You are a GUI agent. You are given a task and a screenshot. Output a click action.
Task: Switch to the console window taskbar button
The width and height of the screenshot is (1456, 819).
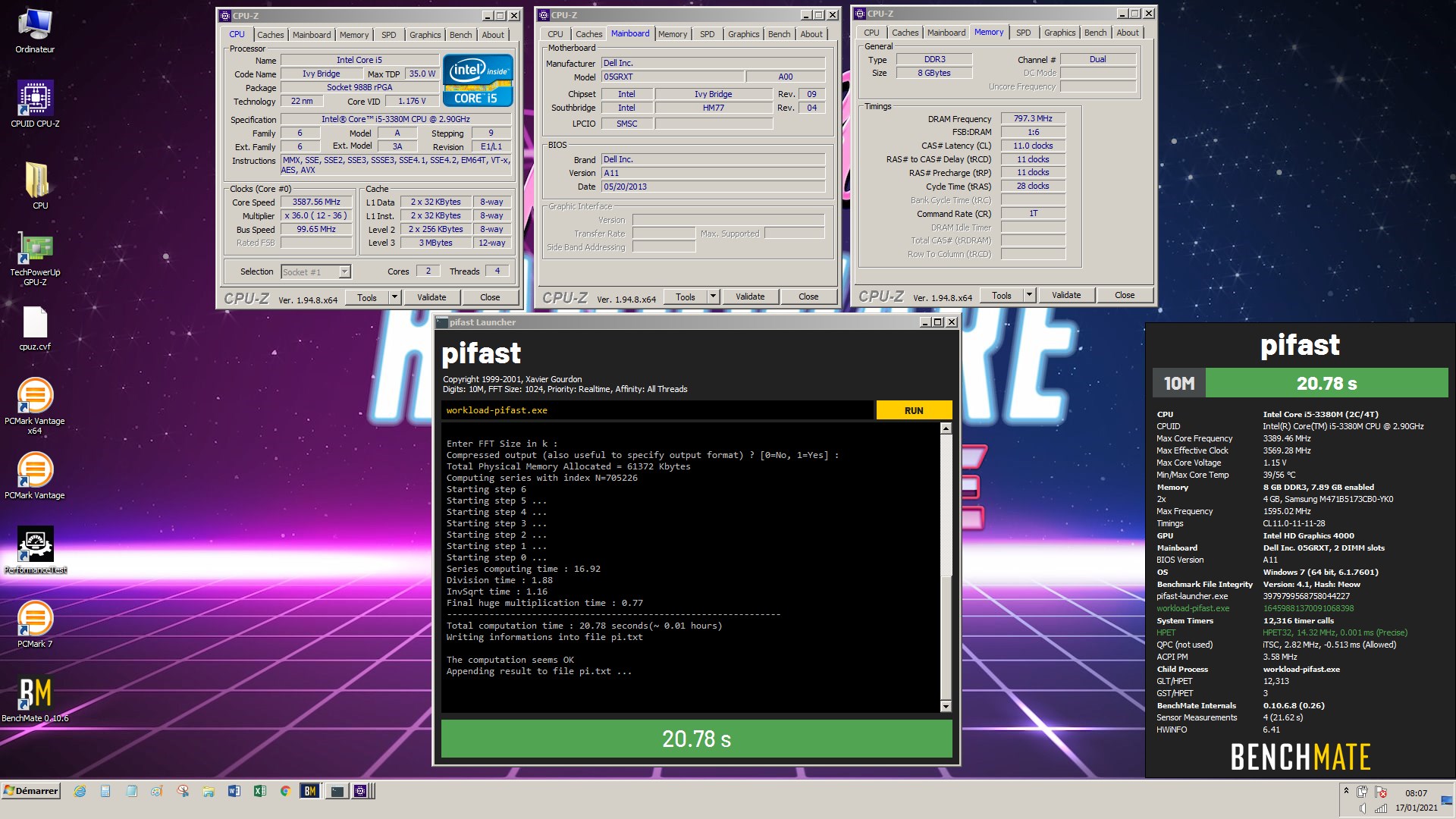pyautogui.click(x=337, y=791)
